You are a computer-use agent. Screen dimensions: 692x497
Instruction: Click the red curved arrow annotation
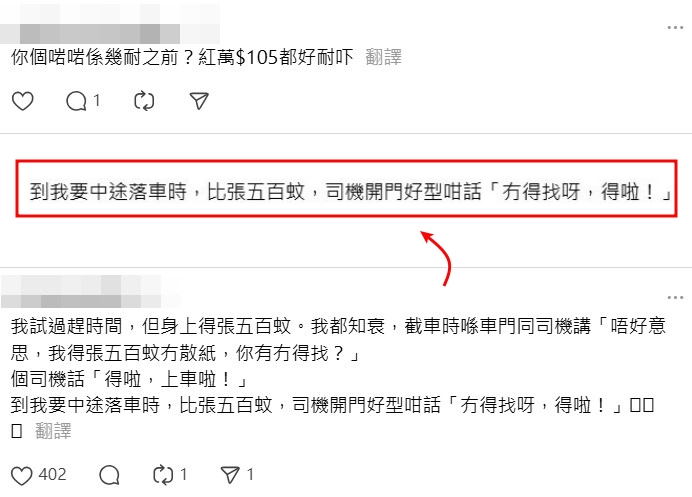(436, 258)
